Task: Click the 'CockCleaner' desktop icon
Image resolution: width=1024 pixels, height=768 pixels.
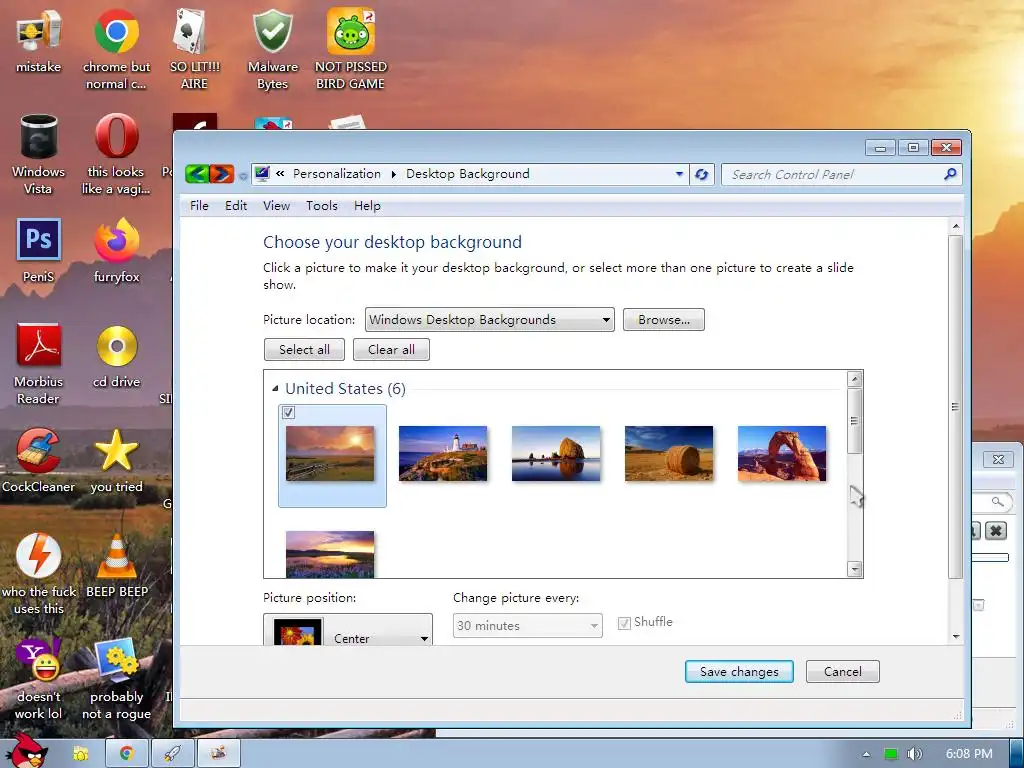Action: pyautogui.click(x=39, y=461)
